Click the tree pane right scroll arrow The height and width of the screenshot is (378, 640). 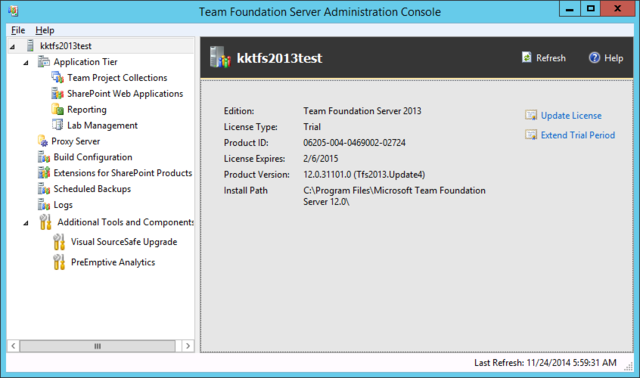point(188,346)
